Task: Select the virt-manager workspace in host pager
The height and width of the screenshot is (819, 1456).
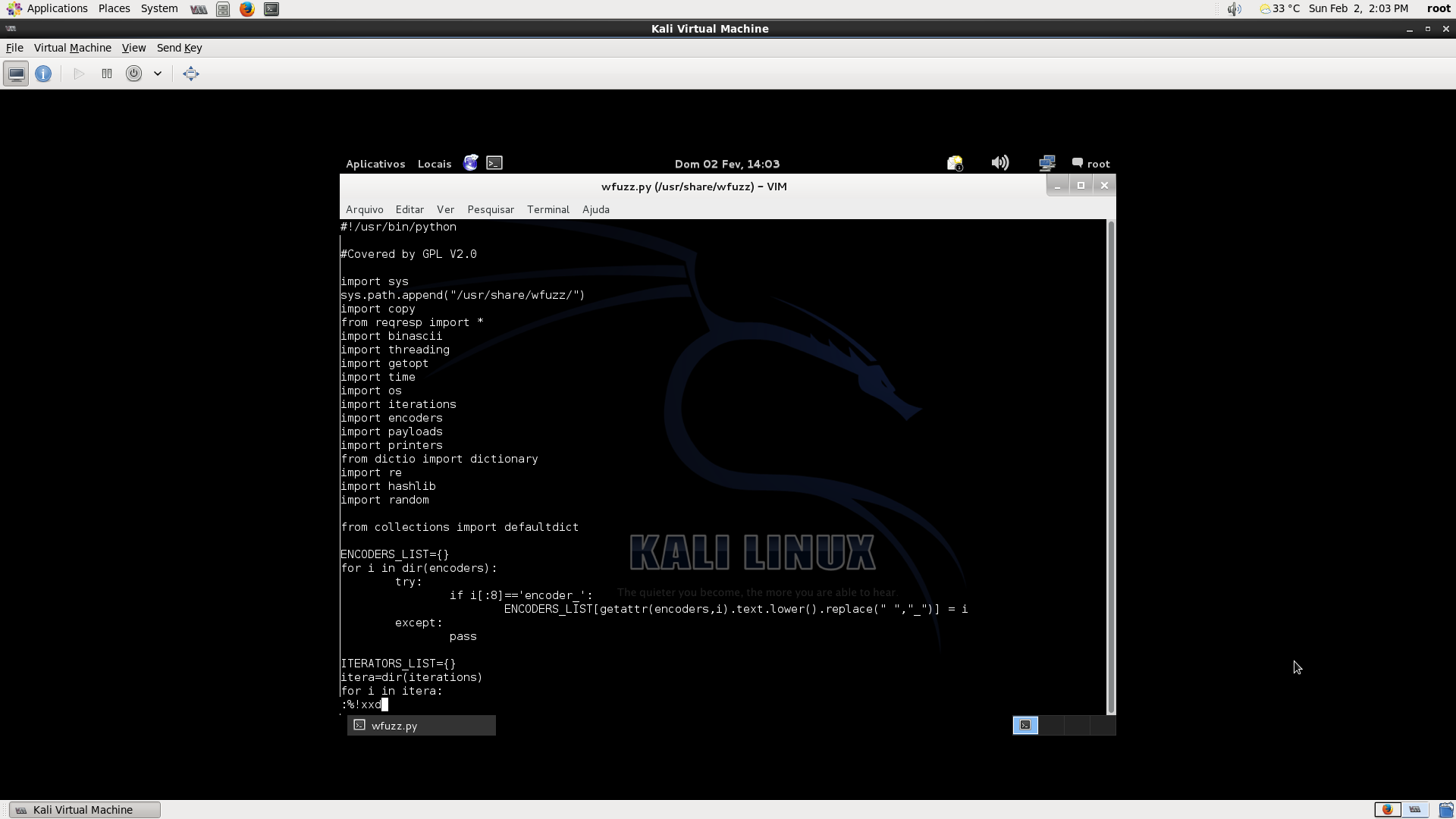Action: pos(1415,810)
